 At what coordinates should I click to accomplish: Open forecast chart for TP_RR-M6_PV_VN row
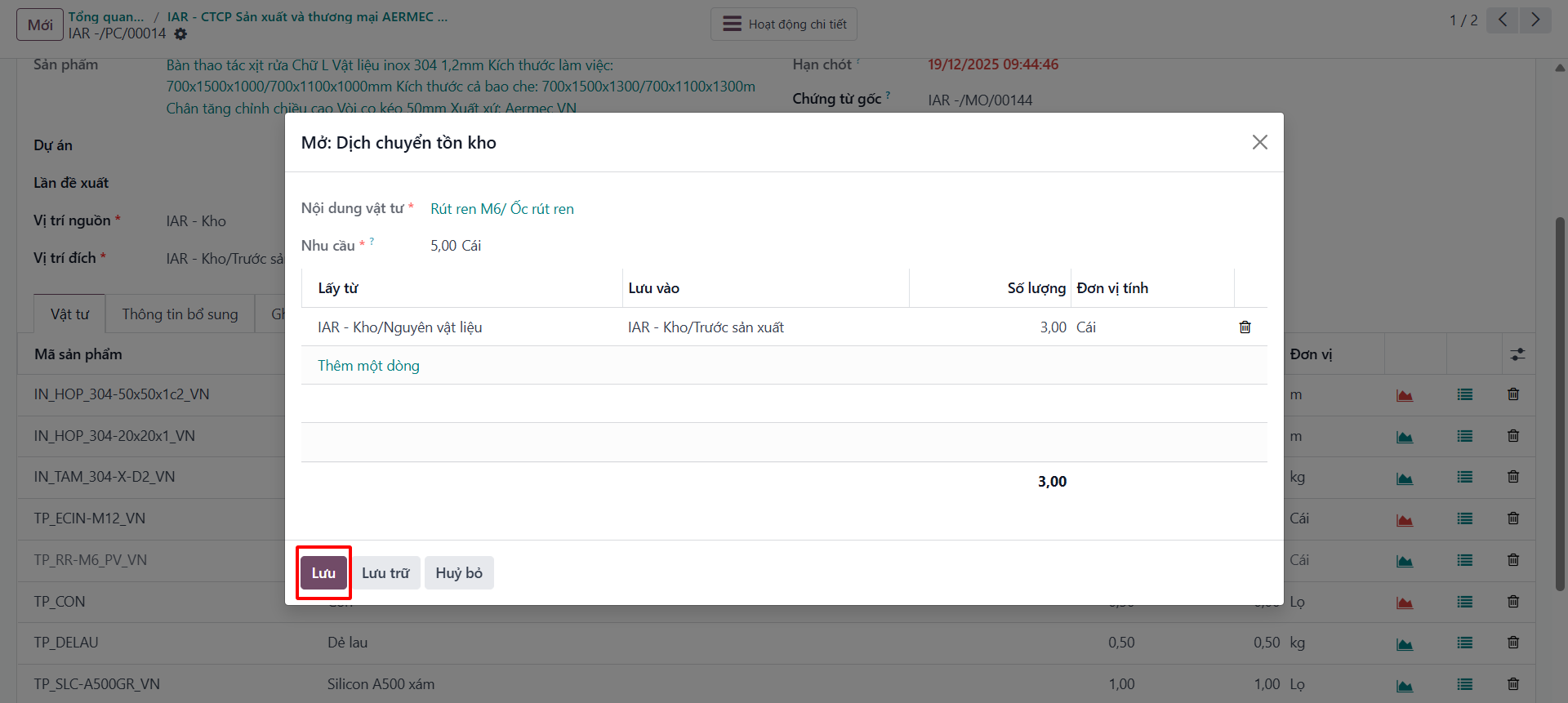[x=1405, y=561]
